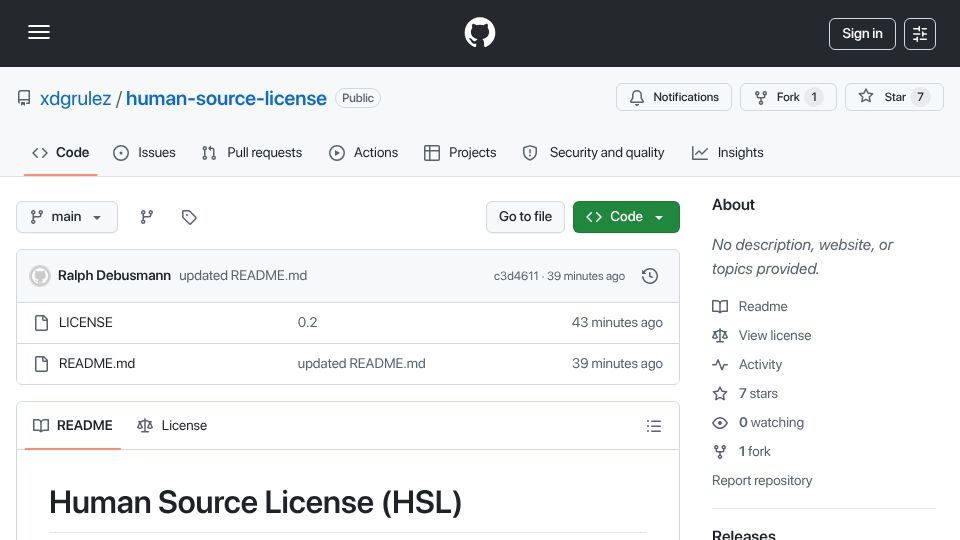Expand the green Code dropdown
This screenshot has width=960, height=540.
click(x=626, y=217)
